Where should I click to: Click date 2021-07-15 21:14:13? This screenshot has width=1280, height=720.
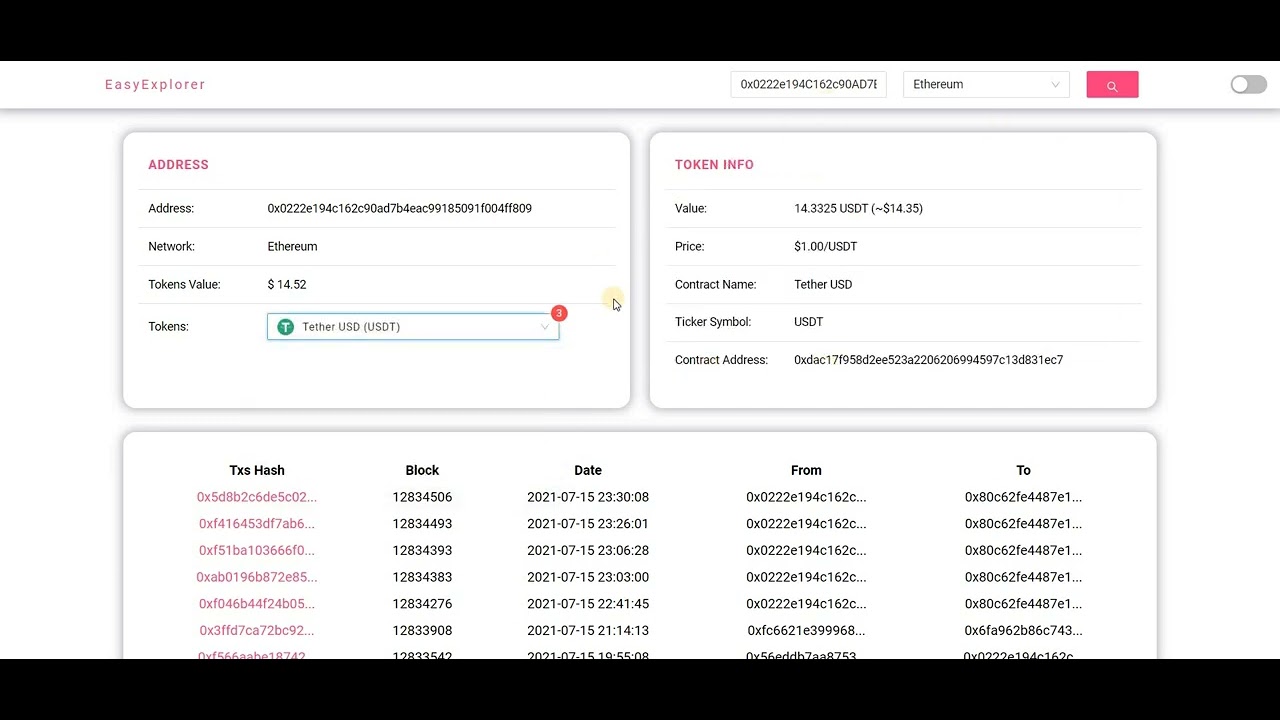pyautogui.click(x=588, y=631)
